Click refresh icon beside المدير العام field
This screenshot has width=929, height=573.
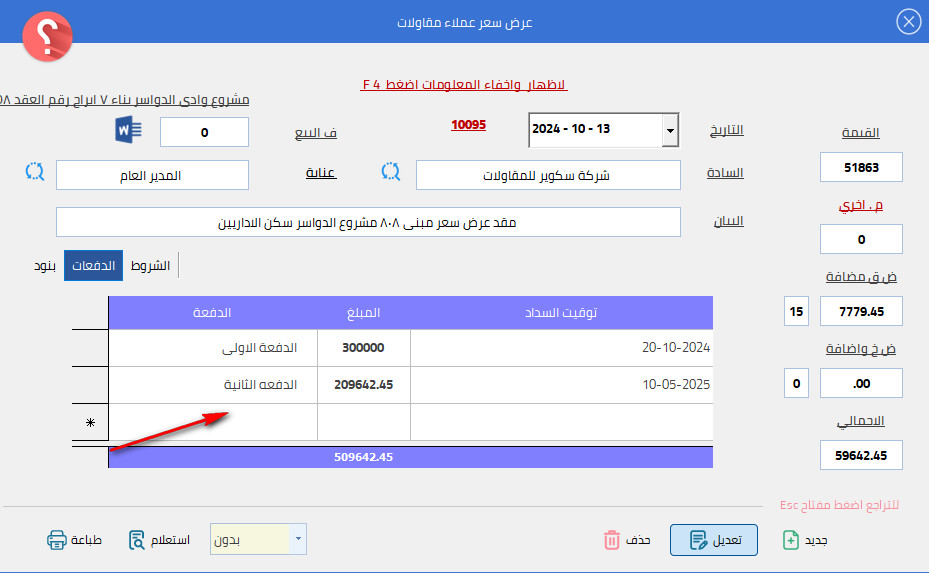[x=35, y=172]
